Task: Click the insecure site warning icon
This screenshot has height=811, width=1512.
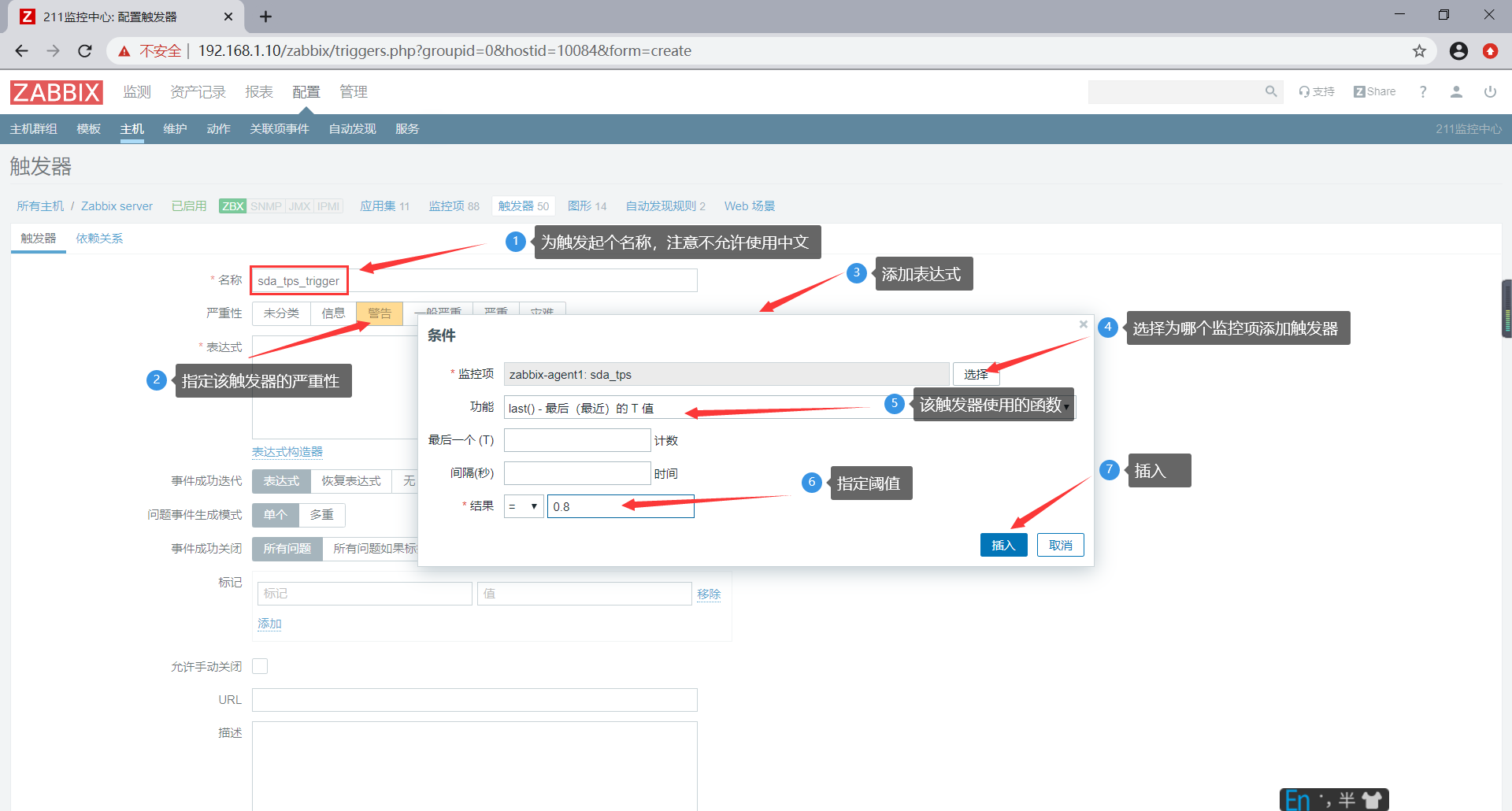Action: (x=124, y=51)
